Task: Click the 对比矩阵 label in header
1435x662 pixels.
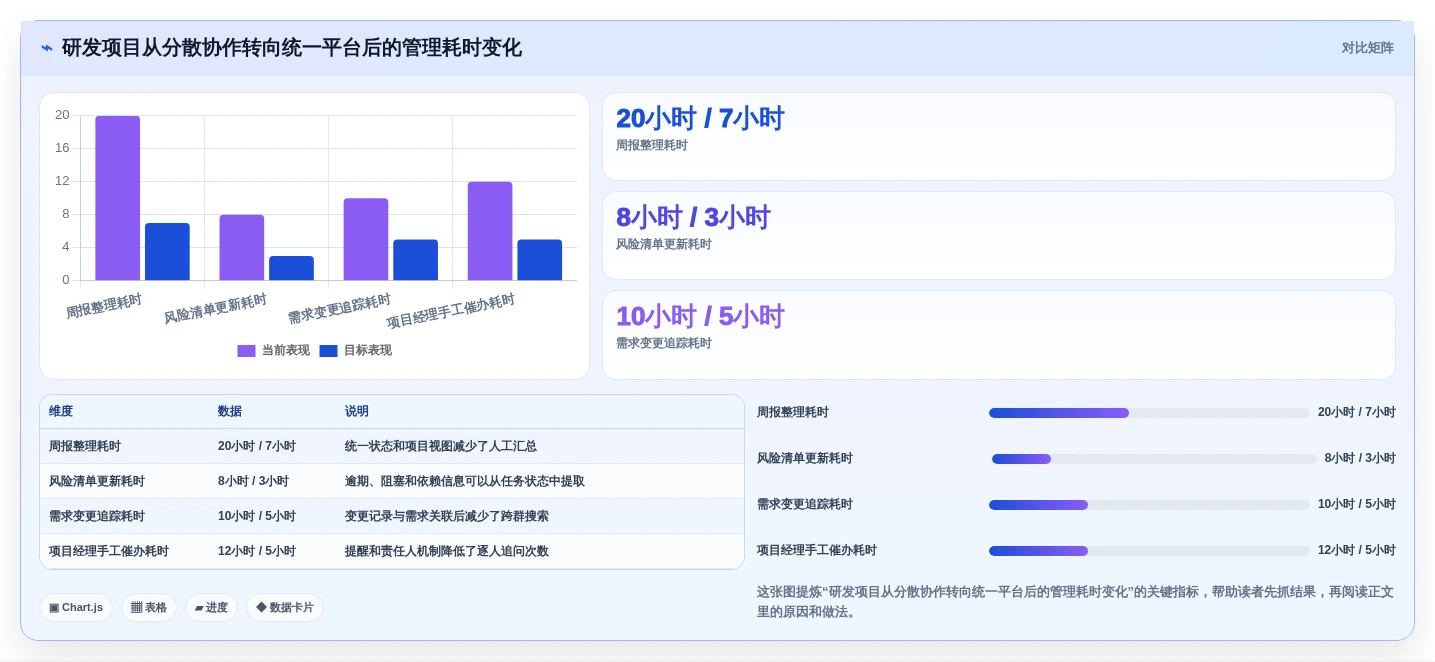Action: point(1367,48)
